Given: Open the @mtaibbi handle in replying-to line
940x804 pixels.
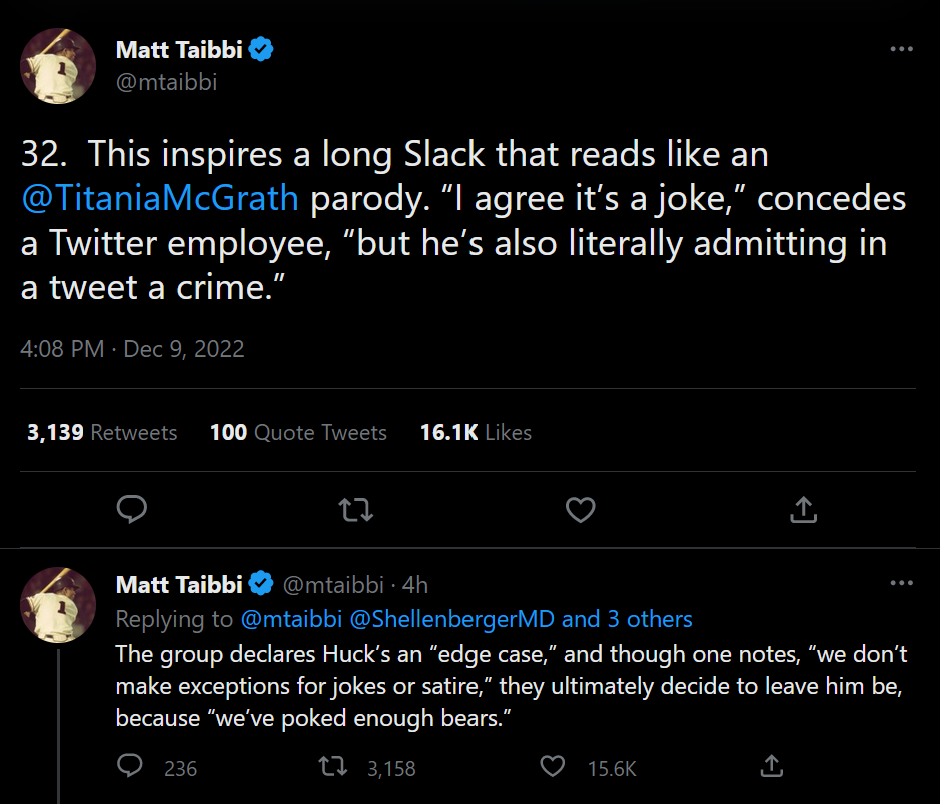Looking at the screenshot, I should (291, 619).
